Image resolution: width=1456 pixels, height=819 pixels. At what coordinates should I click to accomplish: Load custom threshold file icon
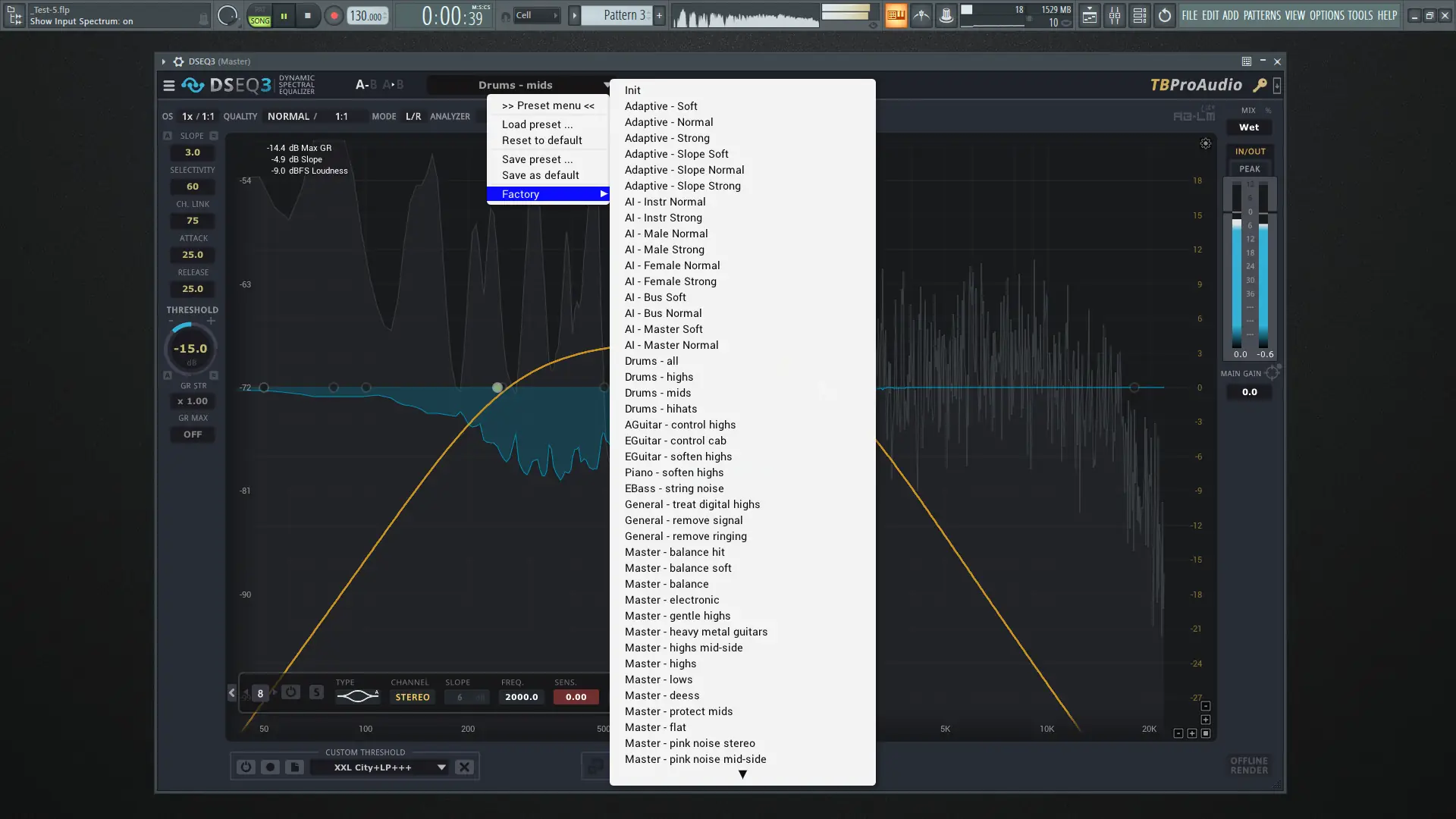tap(294, 767)
